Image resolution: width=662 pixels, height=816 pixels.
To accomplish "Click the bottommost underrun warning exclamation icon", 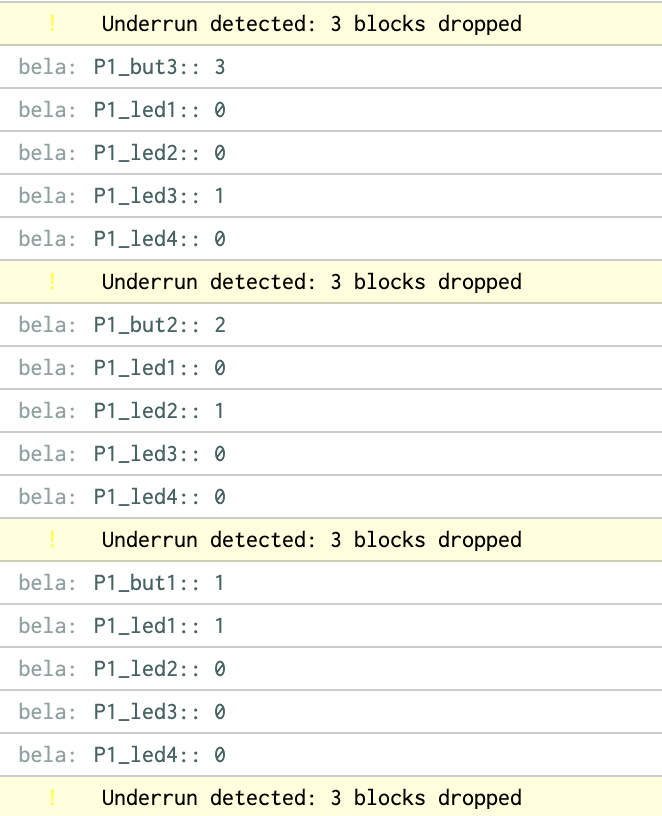I will pos(53,798).
